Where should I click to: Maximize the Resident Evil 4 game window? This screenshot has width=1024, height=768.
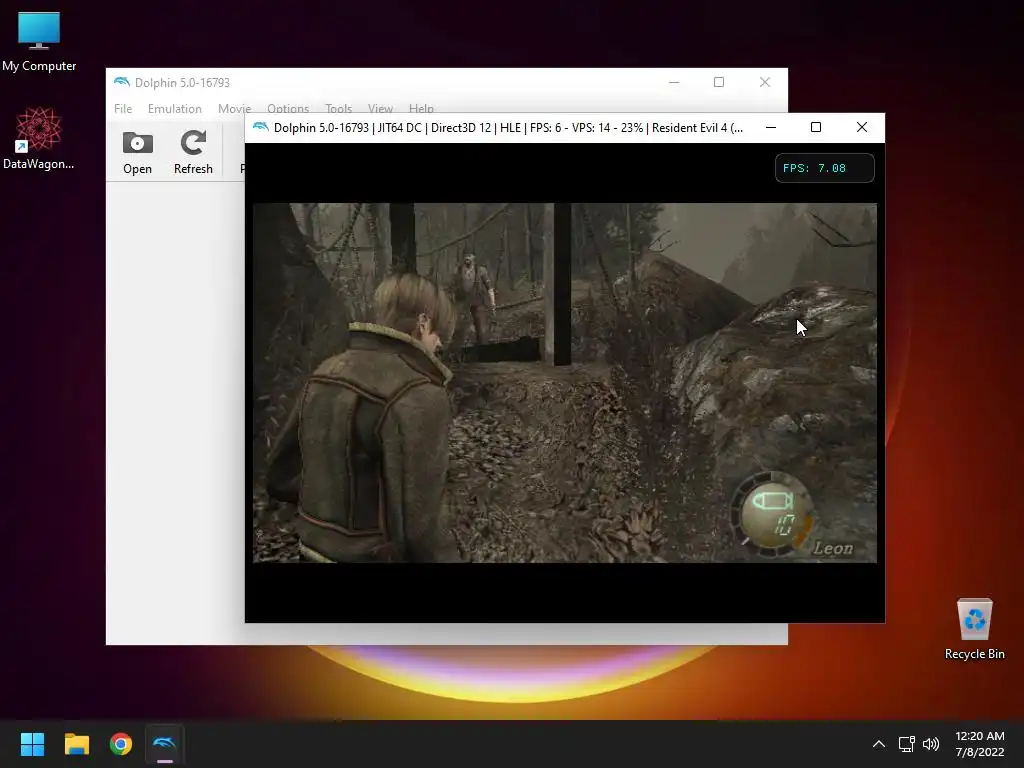coord(816,127)
